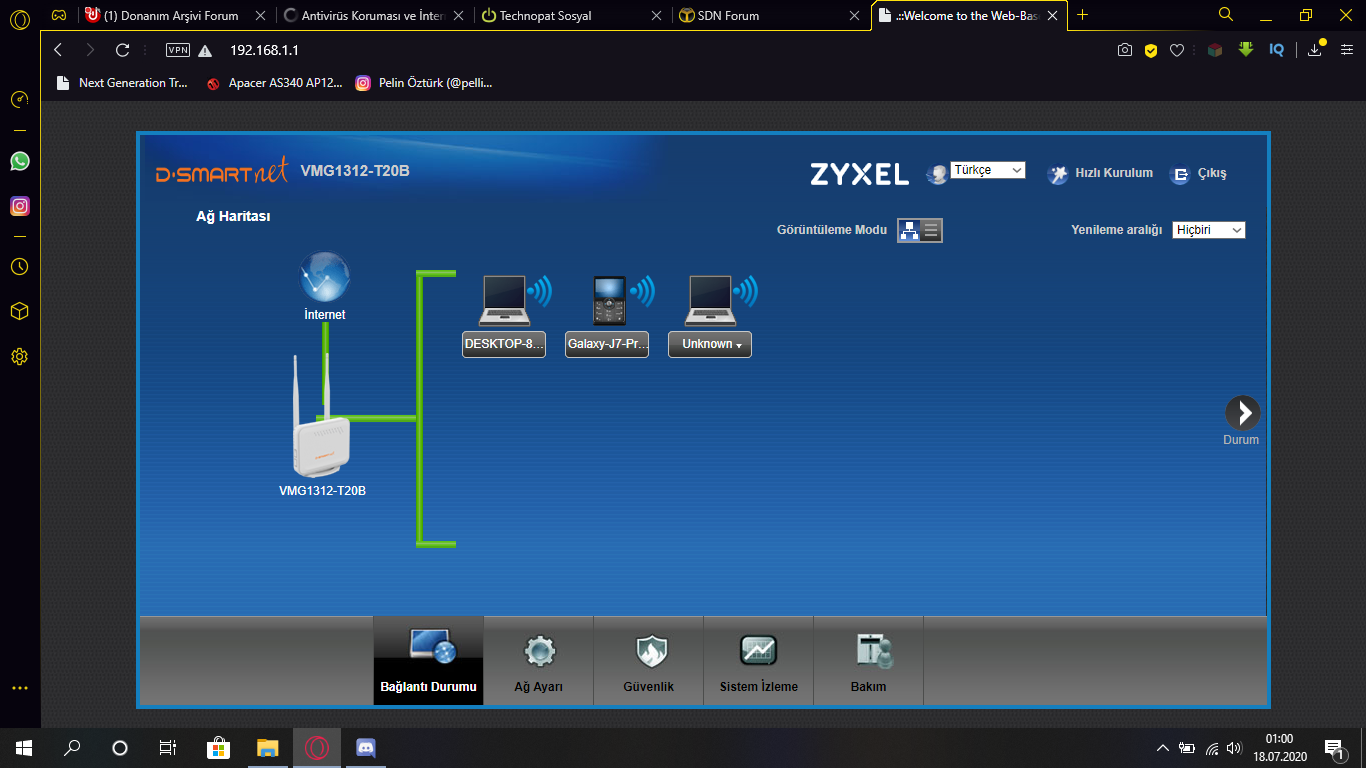The width and height of the screenshot is (1366, 768).
Task: Open Pelin Öztürk Instagram bookmark
Action: (x=424, y=83)
